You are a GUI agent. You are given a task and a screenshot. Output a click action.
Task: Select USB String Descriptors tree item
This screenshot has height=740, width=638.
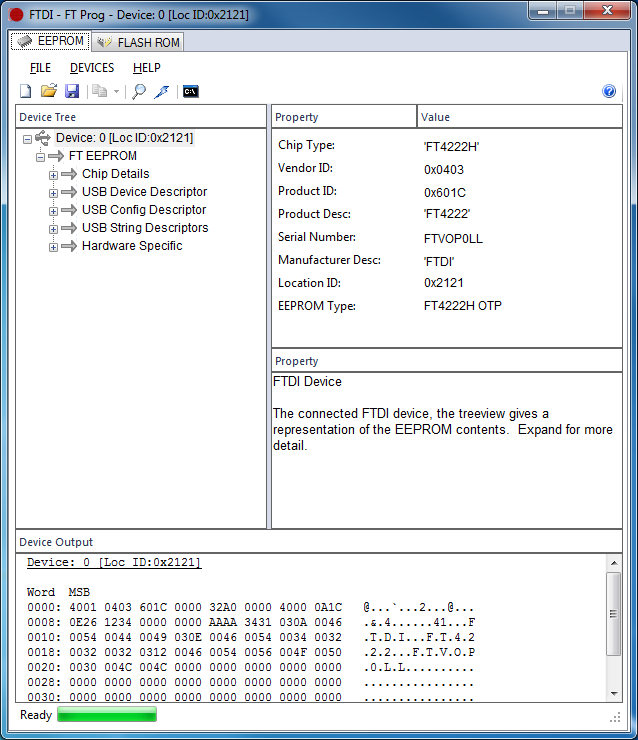tap(145, 227)
